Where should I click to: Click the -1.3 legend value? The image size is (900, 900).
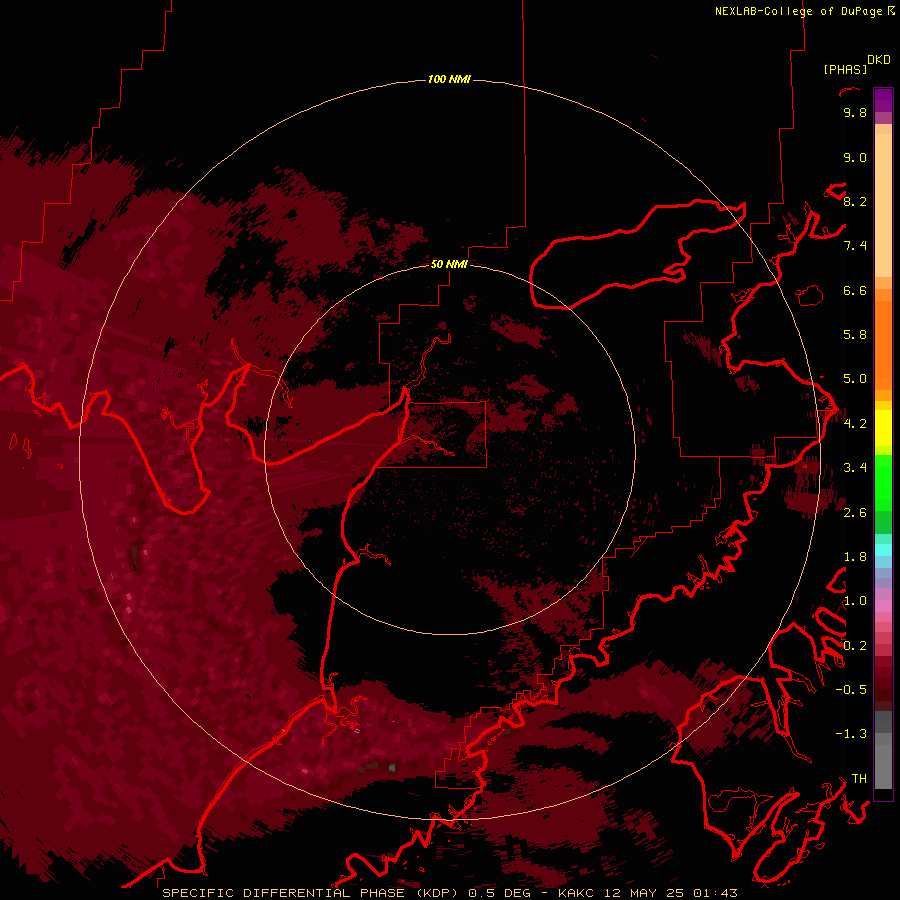(851, 734)
